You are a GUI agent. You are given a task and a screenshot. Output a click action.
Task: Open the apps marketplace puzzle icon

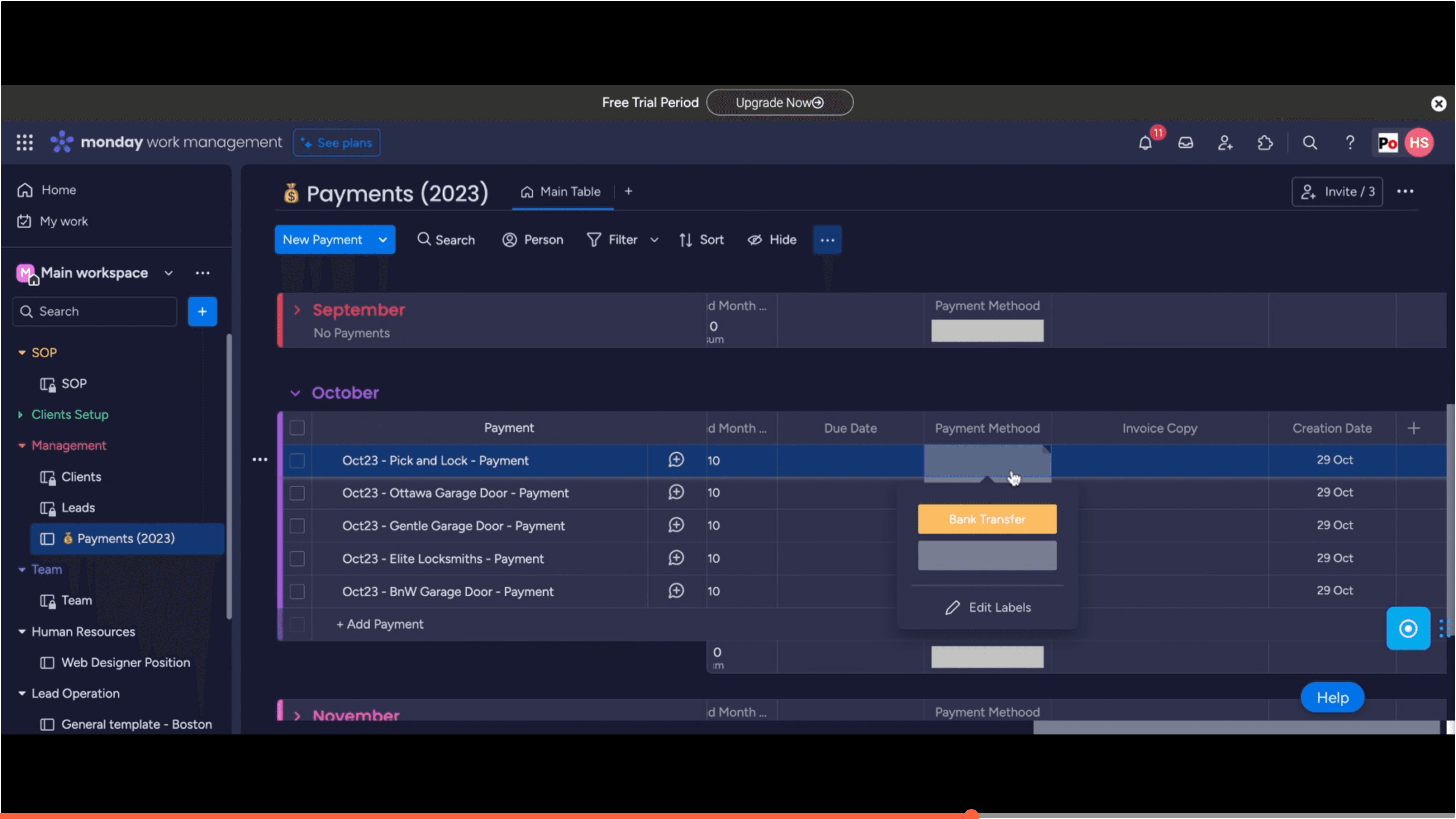pos(1265,143)
